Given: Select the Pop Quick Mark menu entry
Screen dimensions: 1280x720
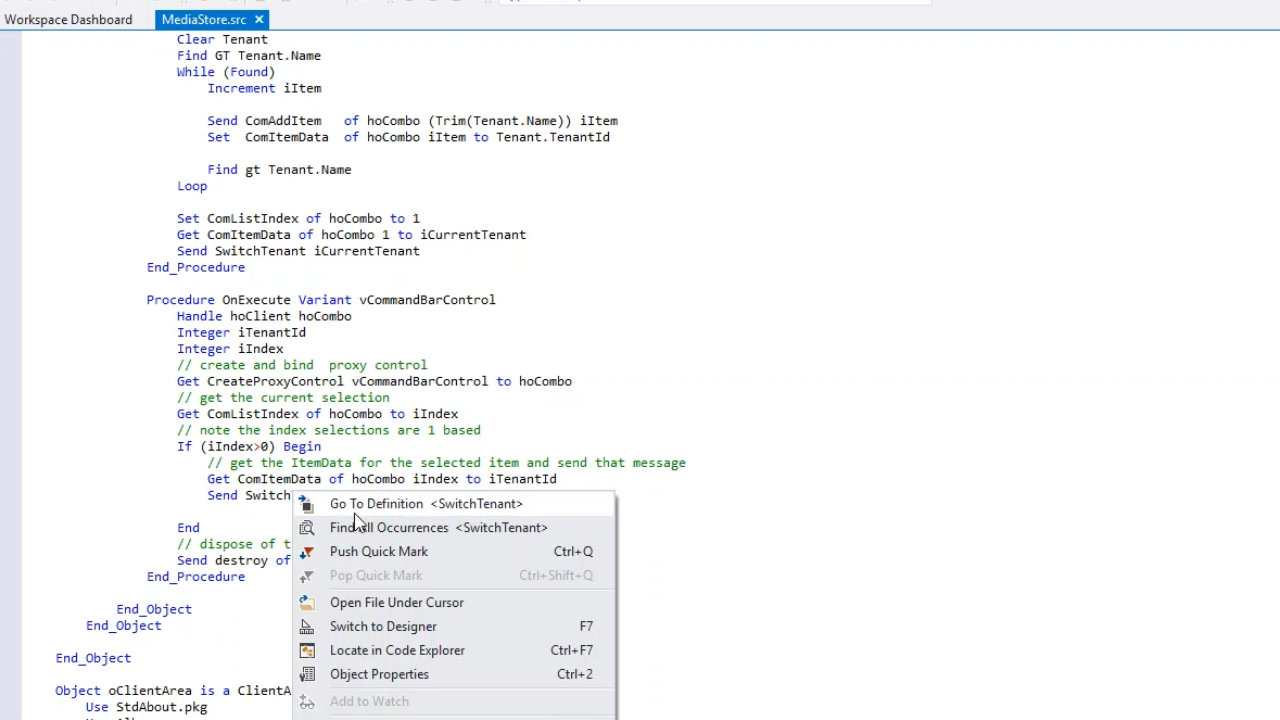Looking at the screenshot, I should 376,576.
